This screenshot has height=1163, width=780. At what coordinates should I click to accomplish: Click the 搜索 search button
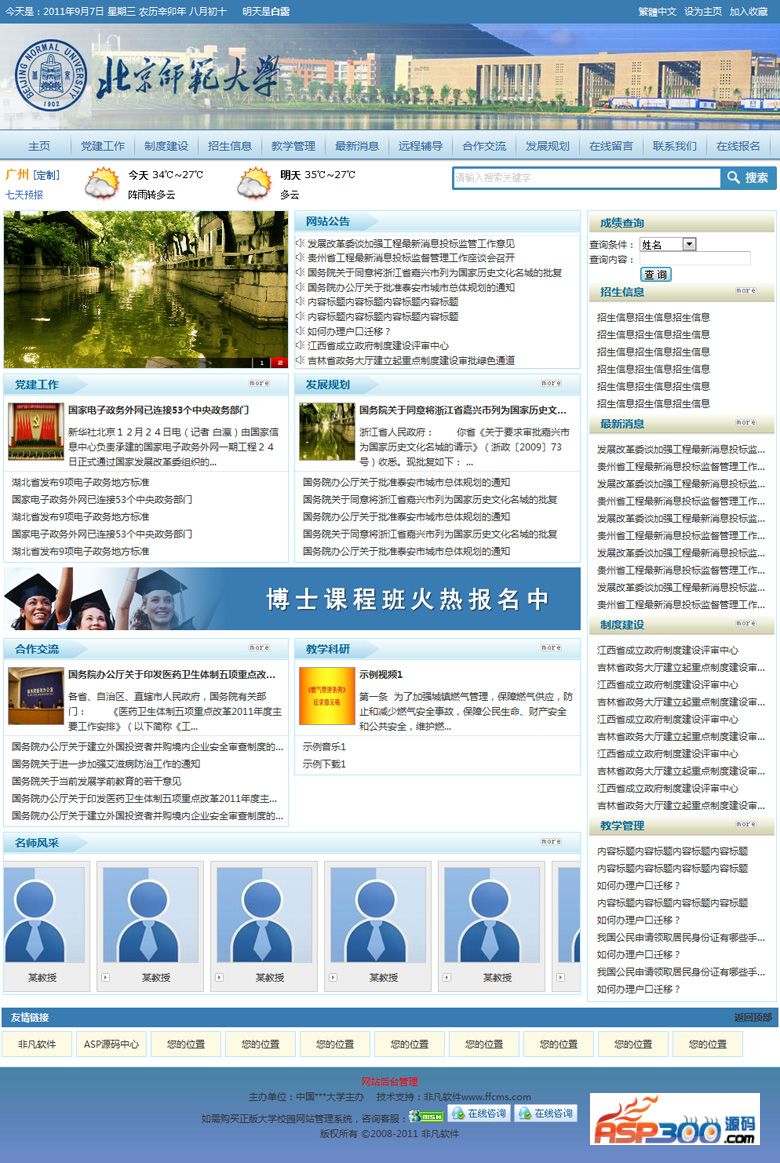(x=748, y=178)
